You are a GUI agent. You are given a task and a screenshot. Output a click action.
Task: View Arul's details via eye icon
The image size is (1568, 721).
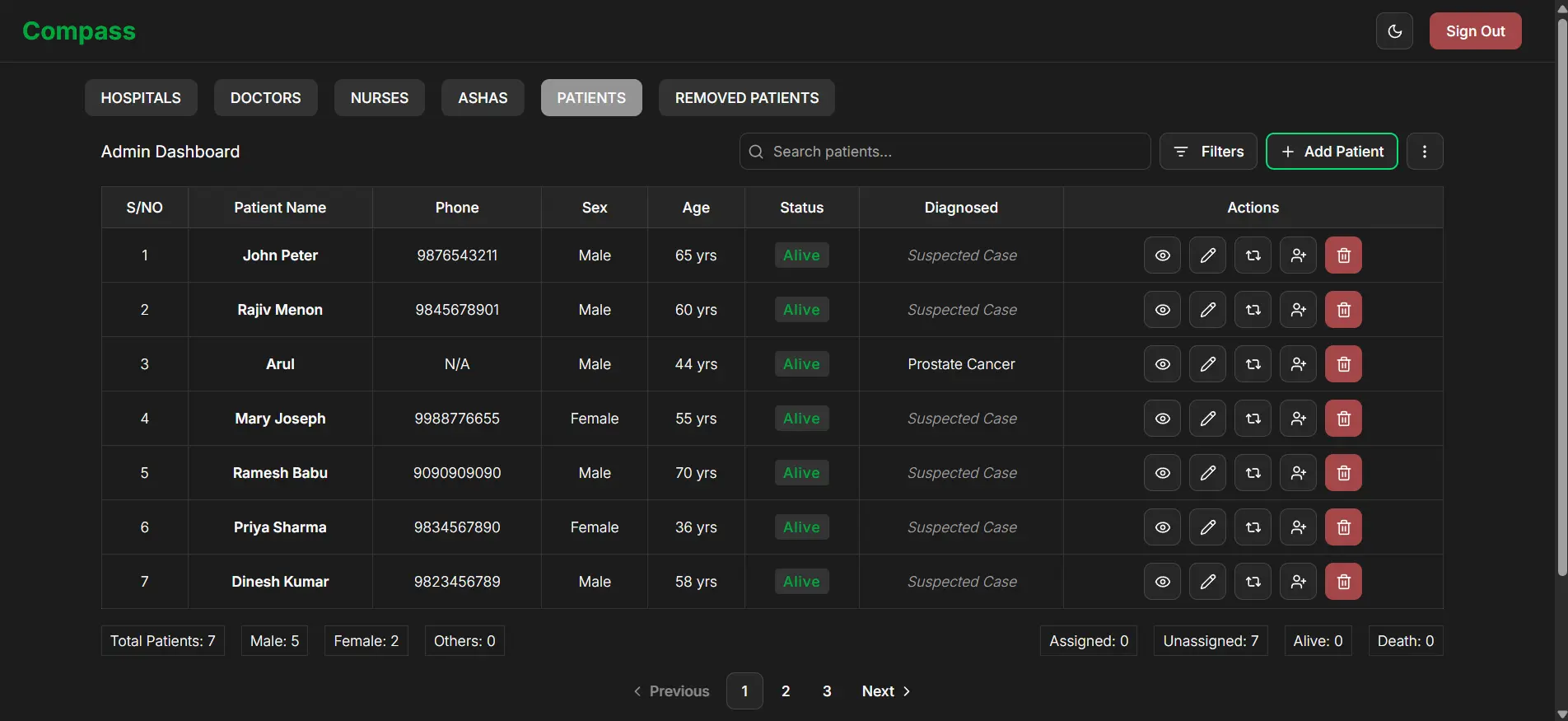pos(1162,364)
